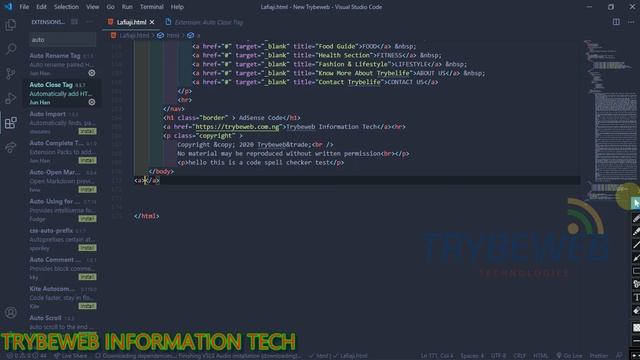
Task: Install the Auto Comment Blocks extension
Action: click(87, 277)
